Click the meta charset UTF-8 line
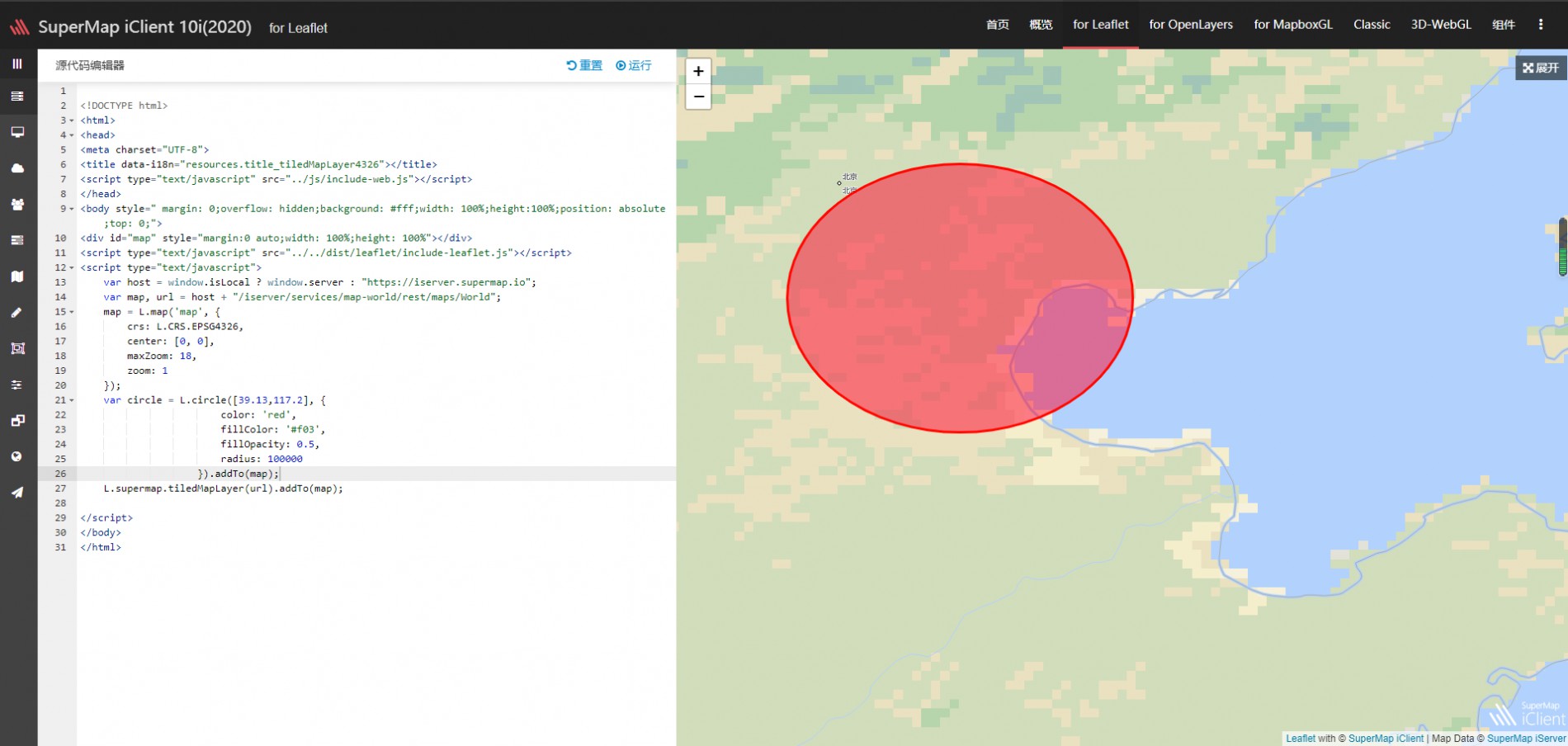Image resolution: width=1568 pixels, height=746 pixels. tap(144, 150)
